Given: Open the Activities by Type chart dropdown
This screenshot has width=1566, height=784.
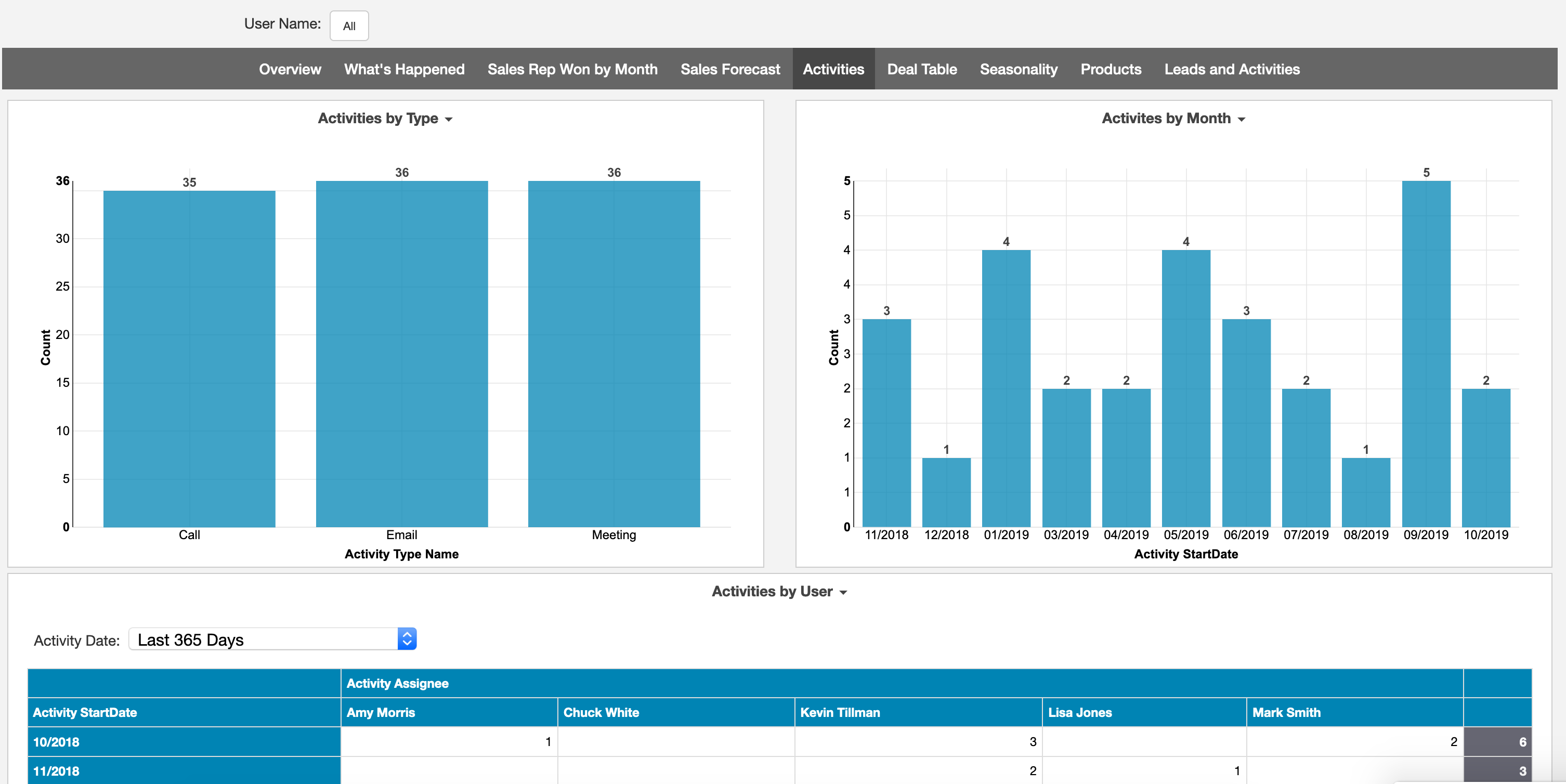Looking at the screenshot, I should (x=449, y=119).
